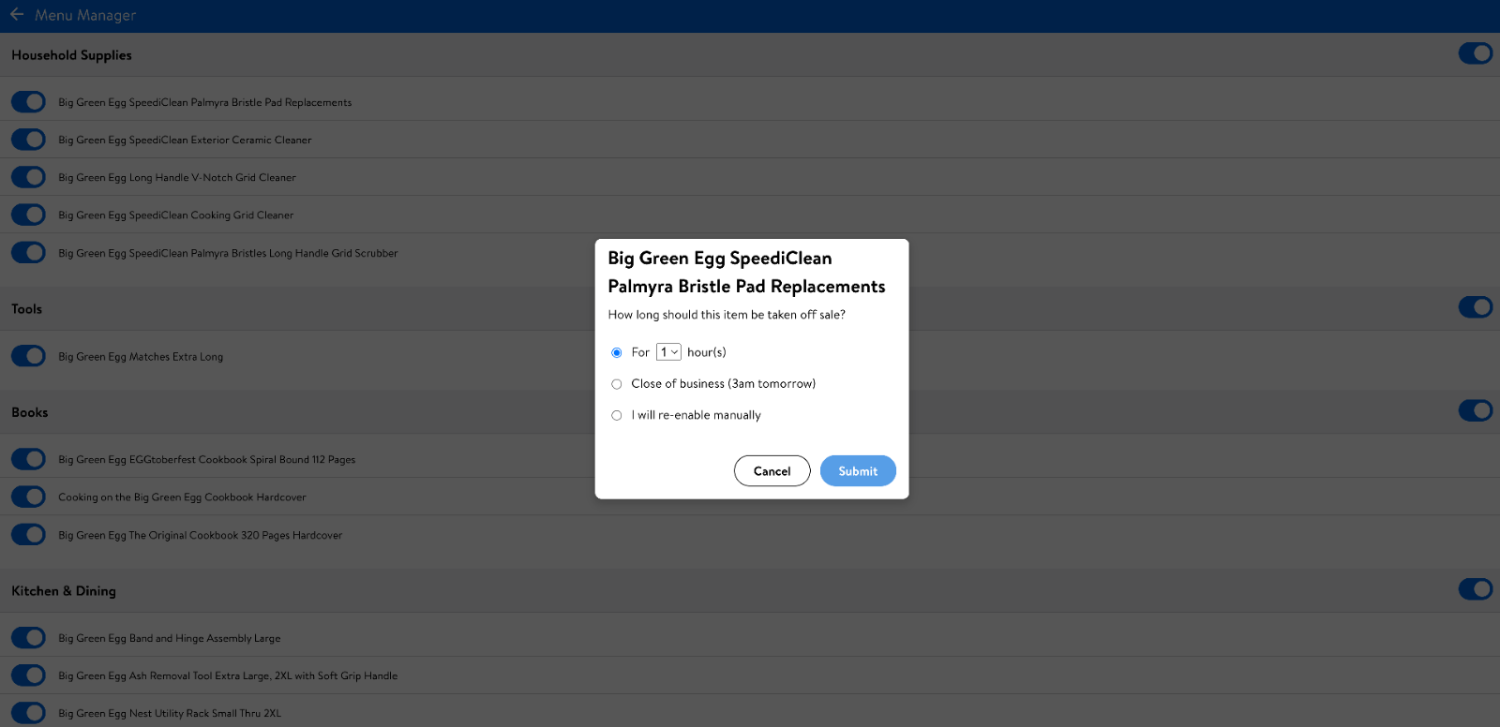The width and height of the screenshot is (1500, 727).
Task: Toggle the Household Supplies category switch
Action: pos(1475,54)
